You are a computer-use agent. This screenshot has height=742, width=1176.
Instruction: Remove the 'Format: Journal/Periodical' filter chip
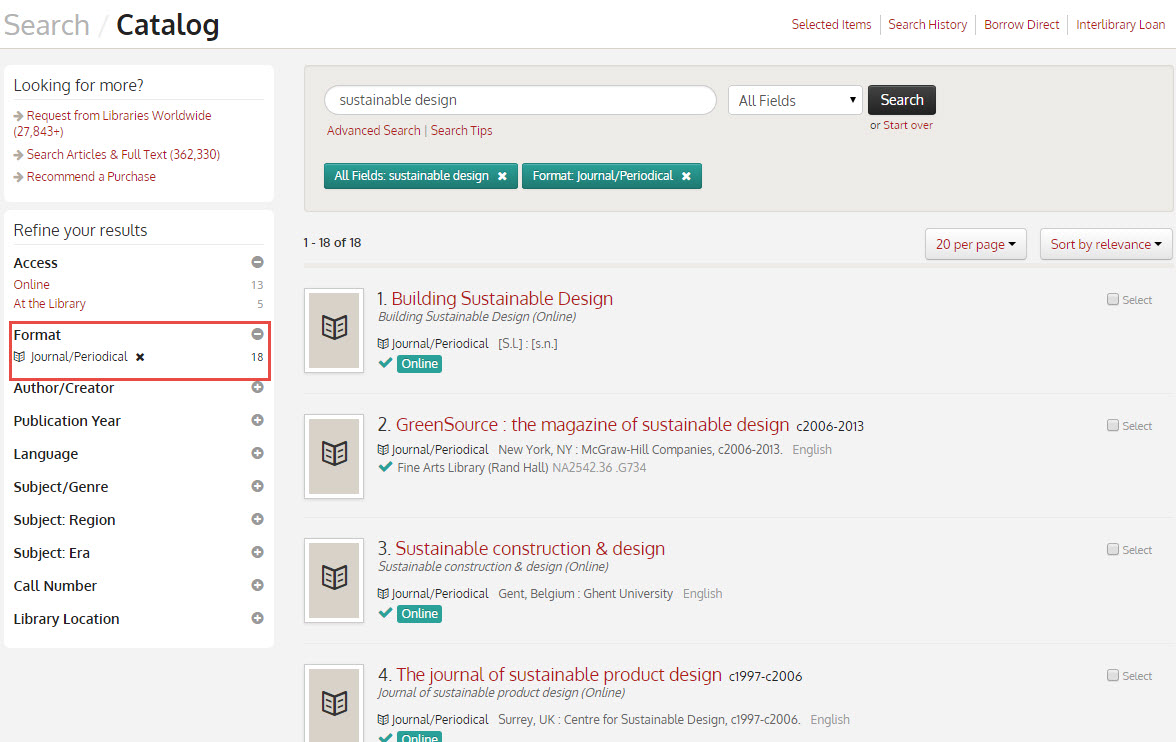tap(686, 176)
